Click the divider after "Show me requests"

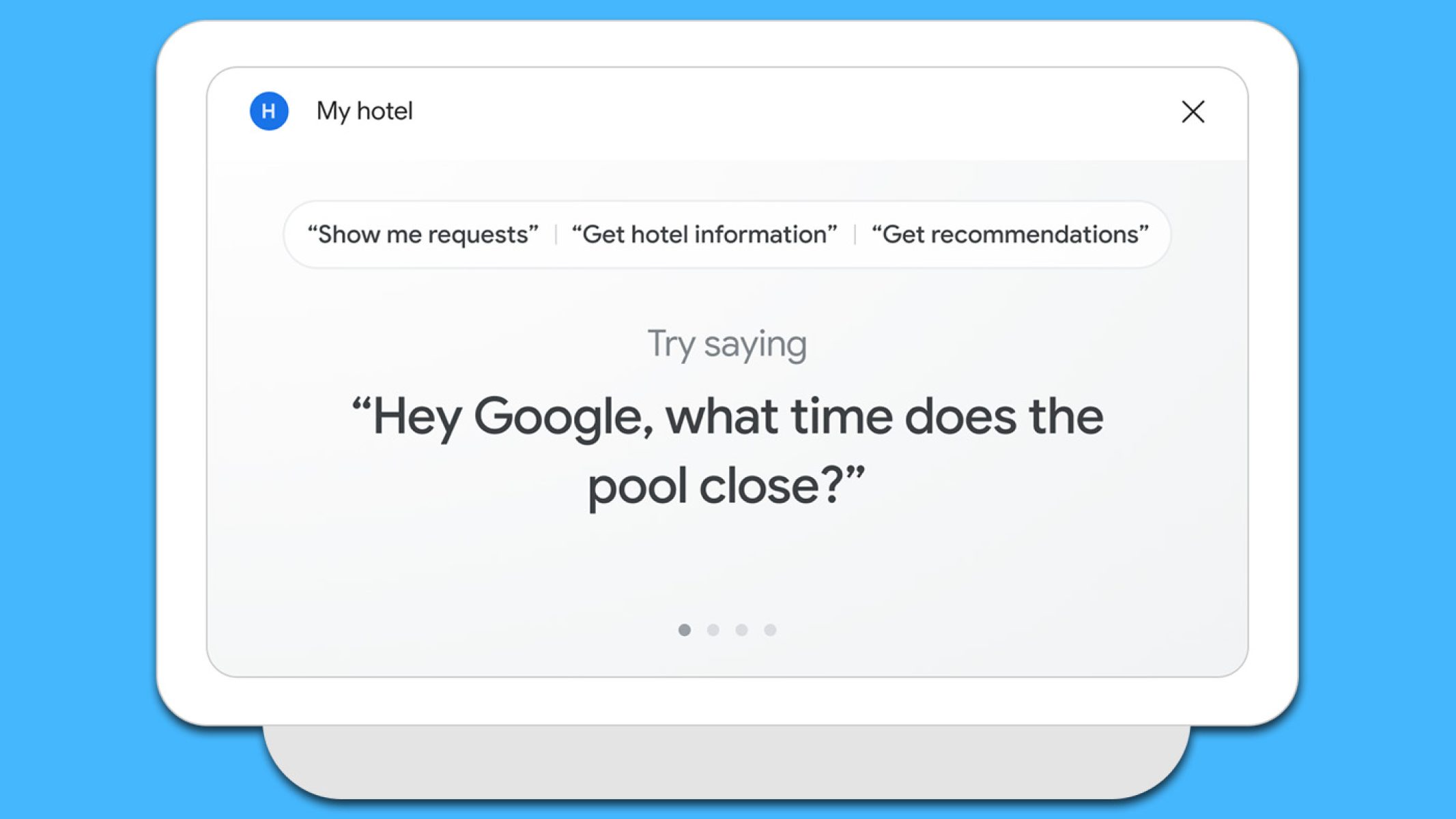tap(556, 235)
